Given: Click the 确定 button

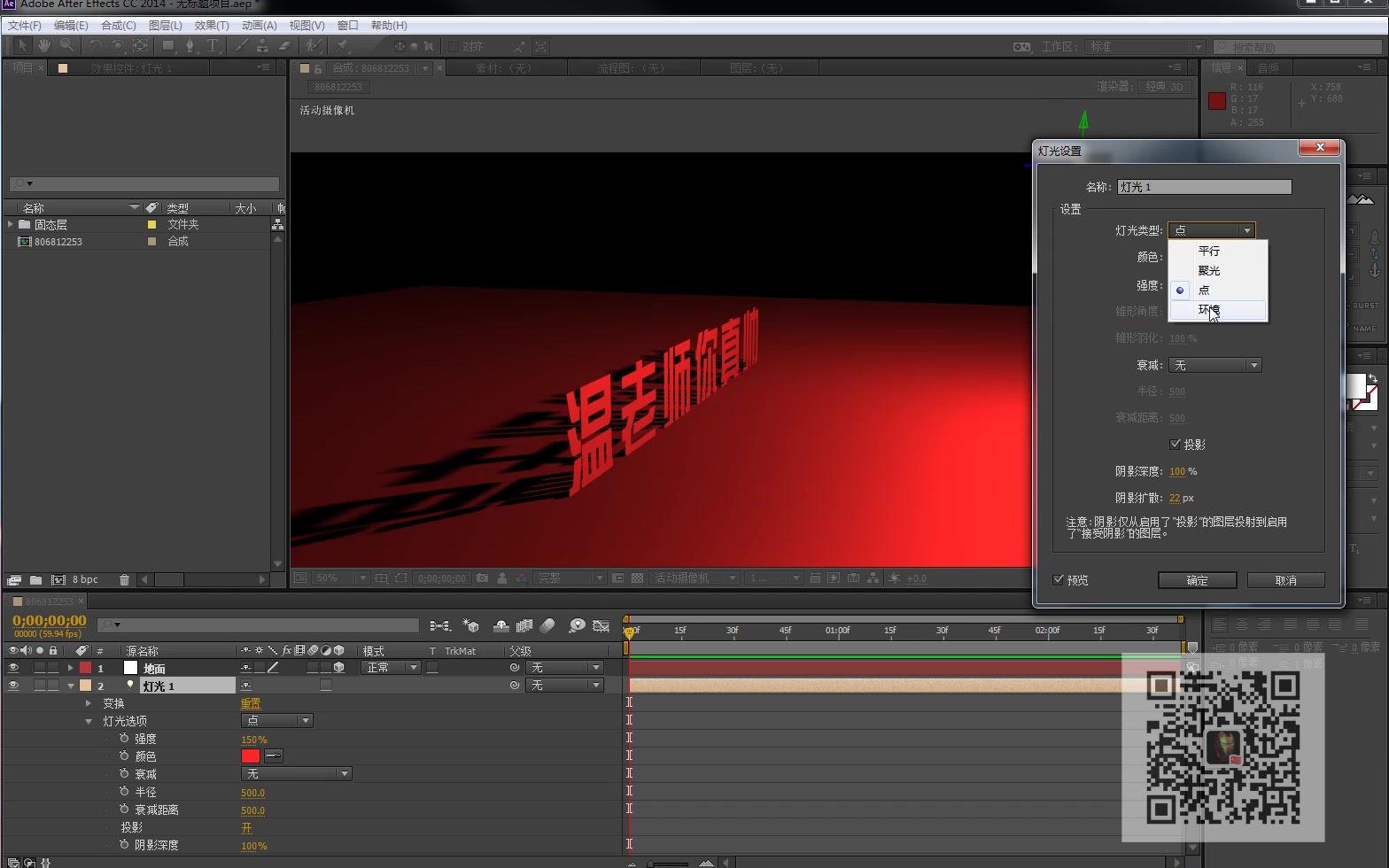Looking at the screenshot, I should 1197,580.
